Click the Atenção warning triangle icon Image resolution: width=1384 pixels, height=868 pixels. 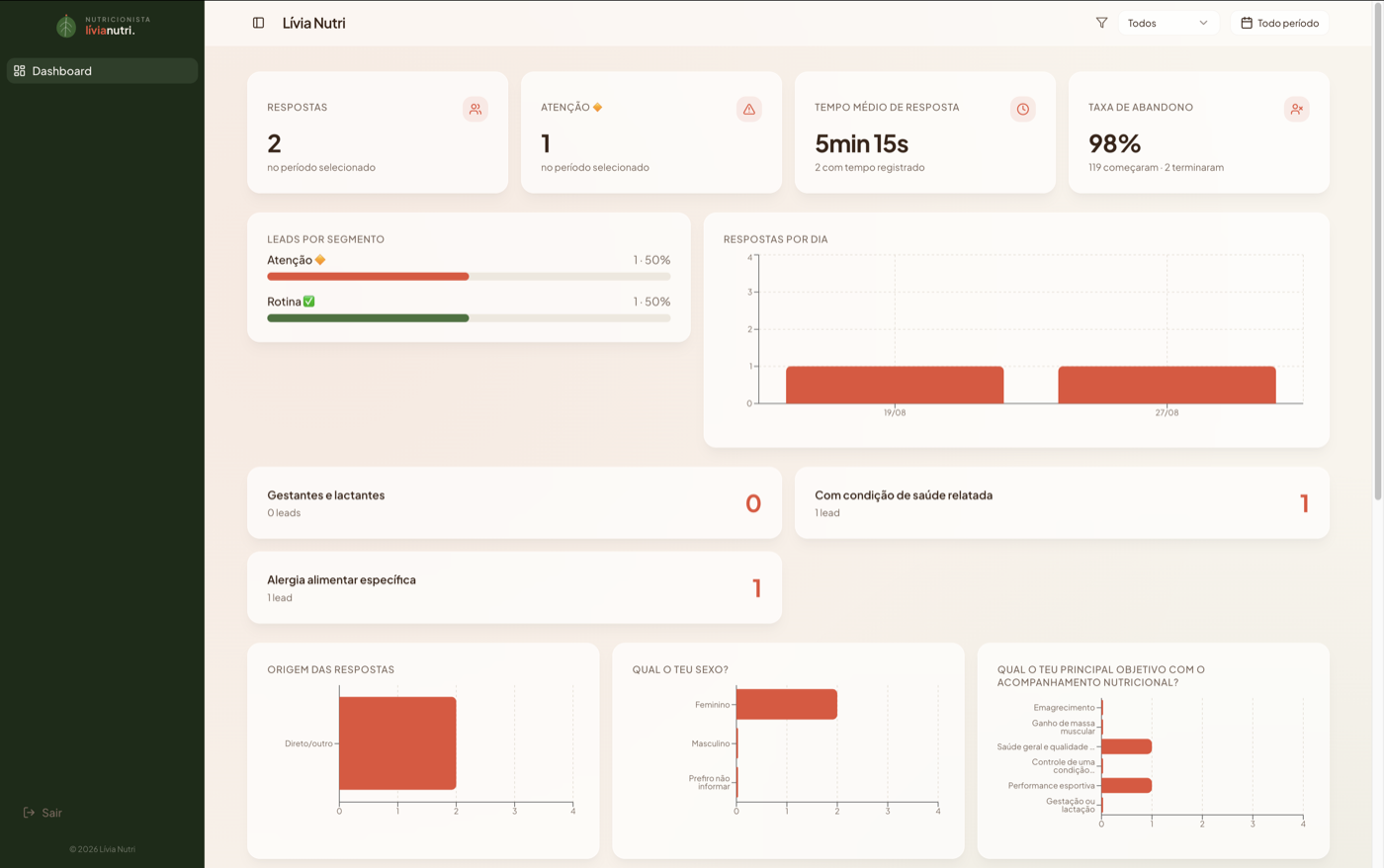tap(749, 109)
